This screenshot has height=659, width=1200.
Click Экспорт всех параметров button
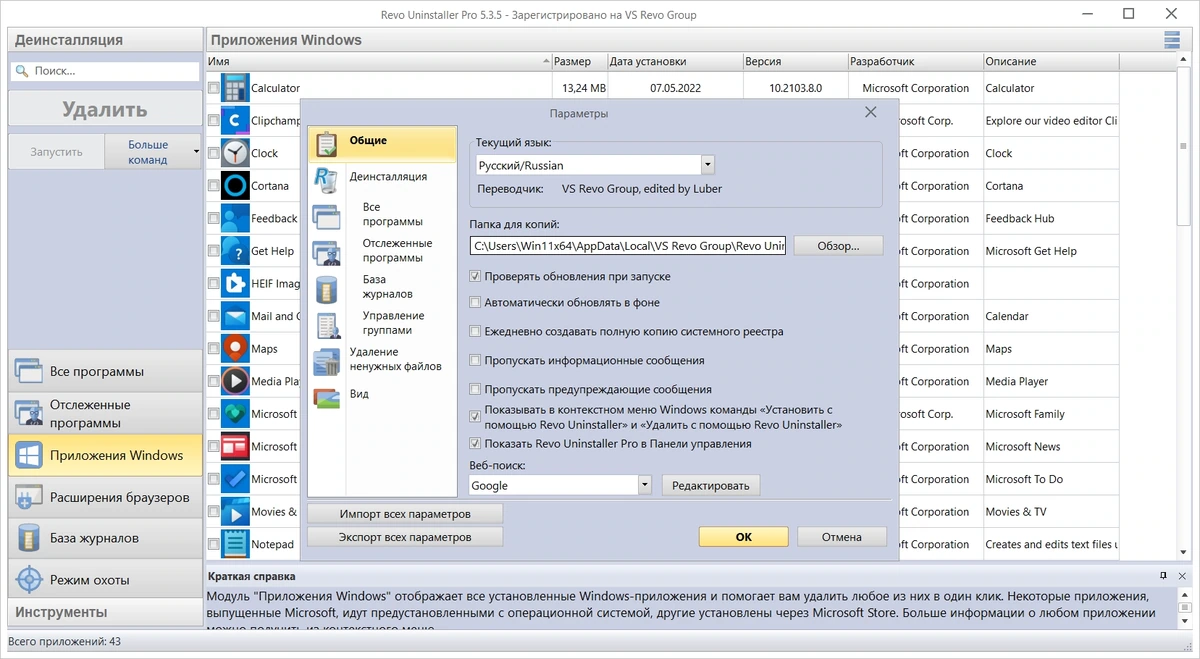[x=405, y=537]
